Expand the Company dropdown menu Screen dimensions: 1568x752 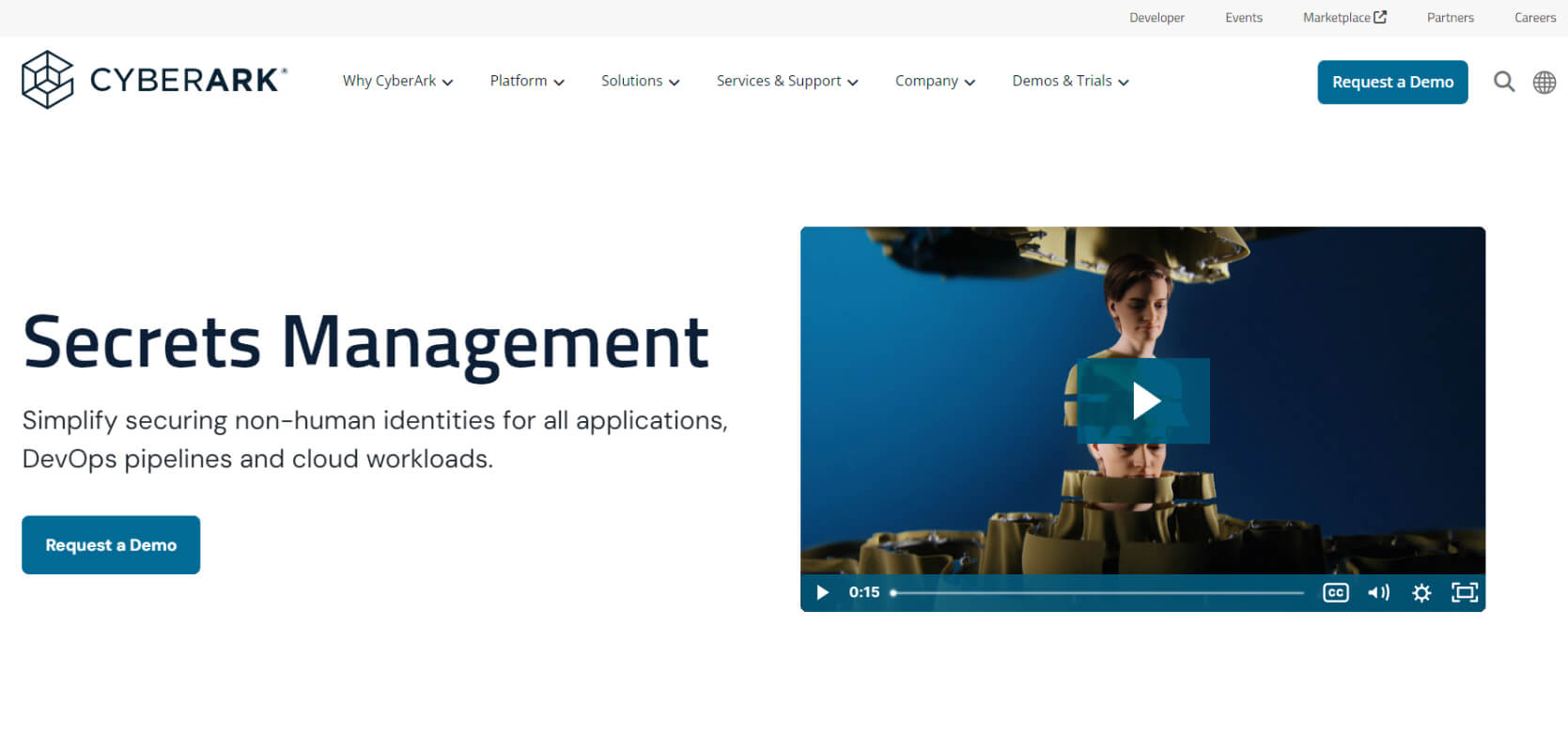point(935,81)
